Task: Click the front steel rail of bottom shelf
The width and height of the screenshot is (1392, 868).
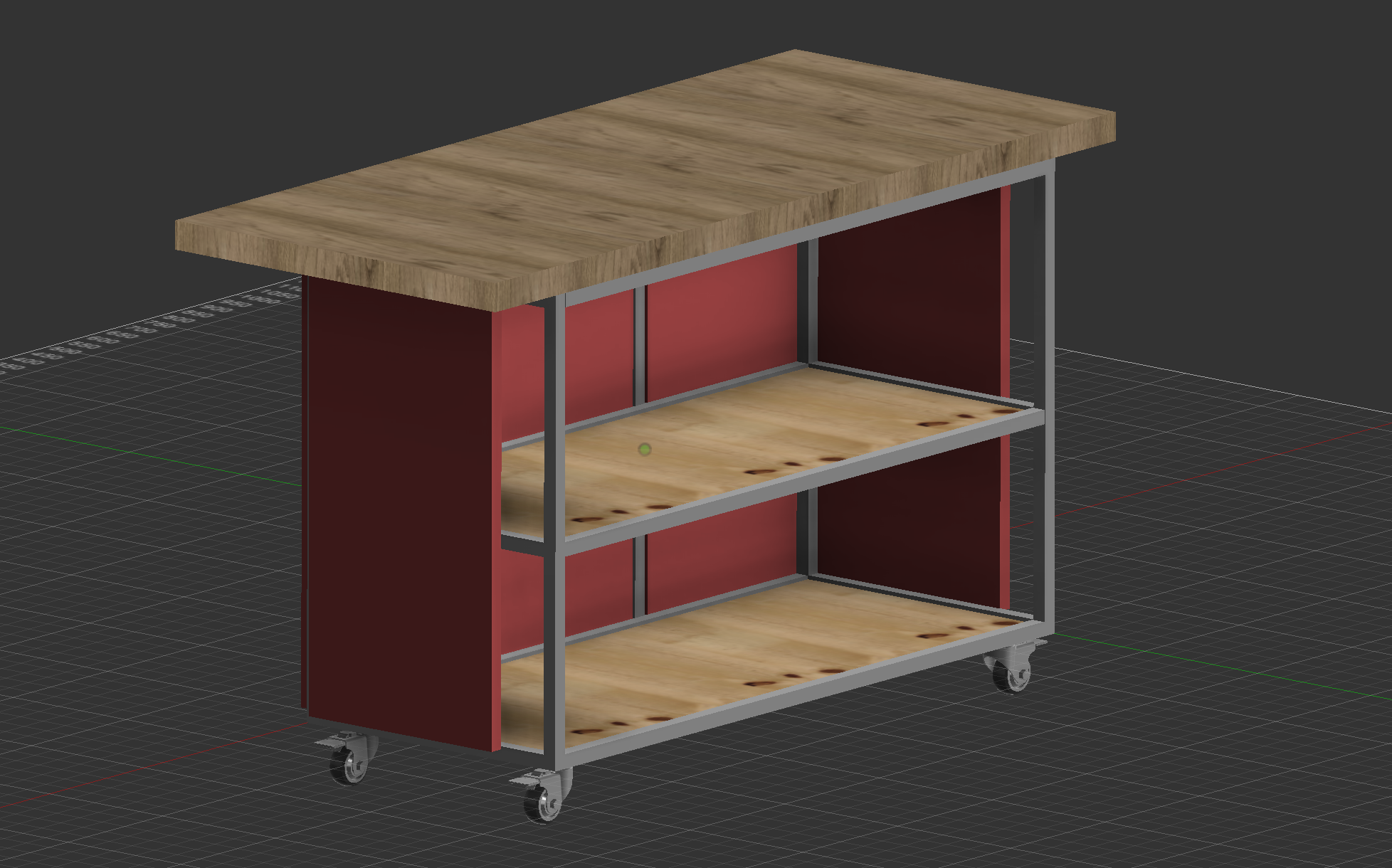Action: [783, 698]
